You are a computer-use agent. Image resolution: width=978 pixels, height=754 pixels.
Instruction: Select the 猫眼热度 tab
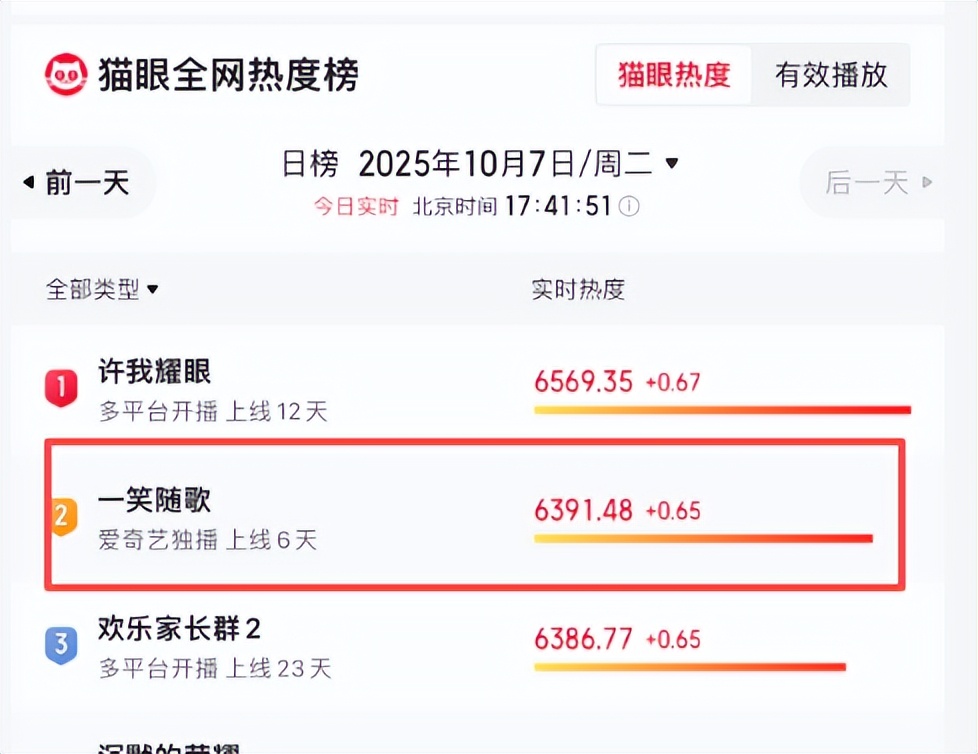click(x=674, y=75)
